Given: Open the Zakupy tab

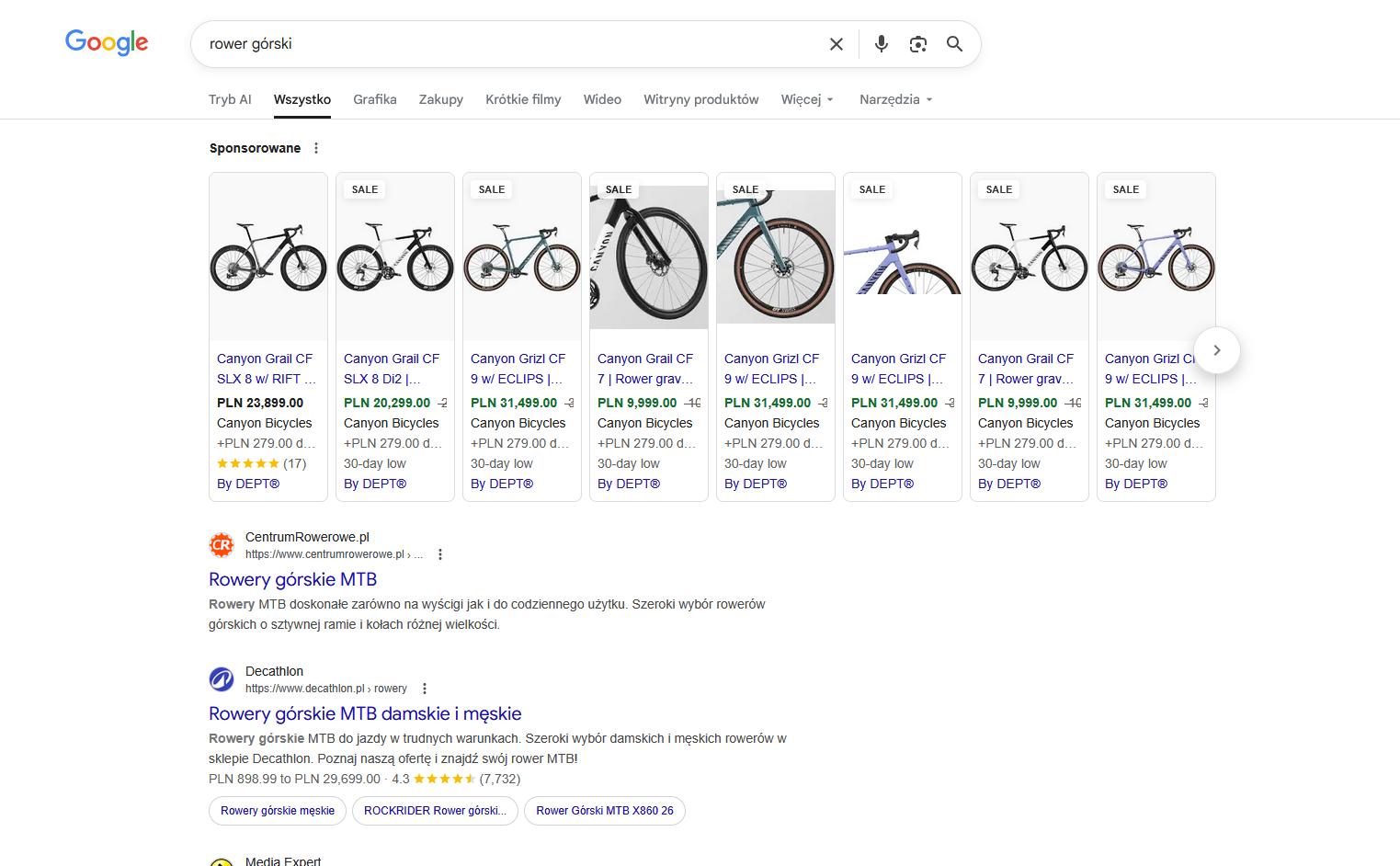Looking at the screenshot, I should [440, 99].
